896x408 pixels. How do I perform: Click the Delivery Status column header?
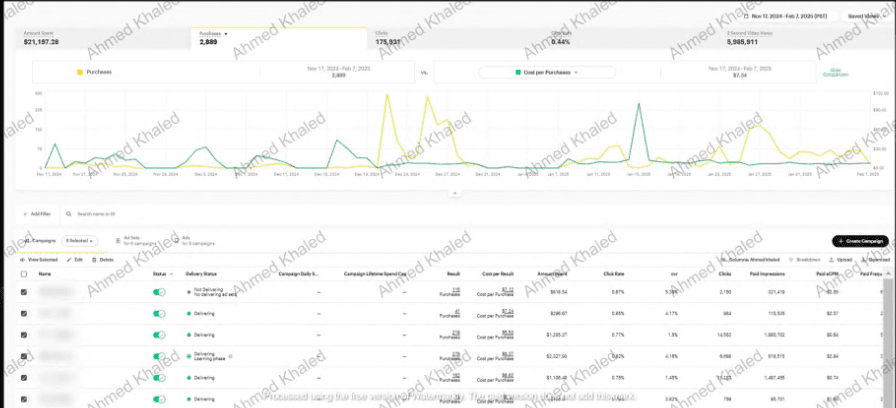201,274
